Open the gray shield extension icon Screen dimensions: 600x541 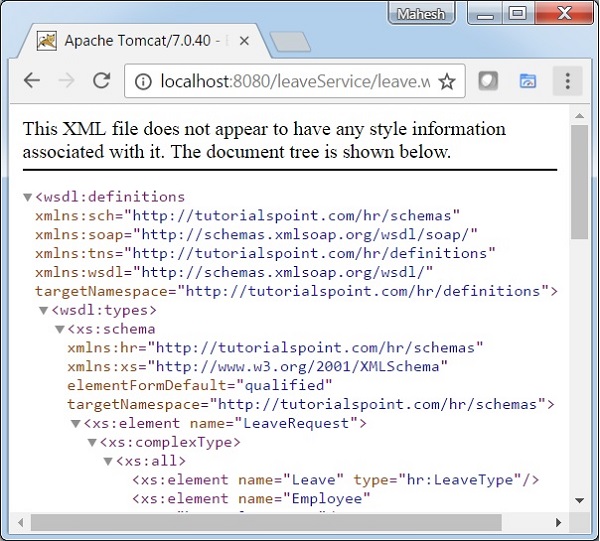point(488,81)
